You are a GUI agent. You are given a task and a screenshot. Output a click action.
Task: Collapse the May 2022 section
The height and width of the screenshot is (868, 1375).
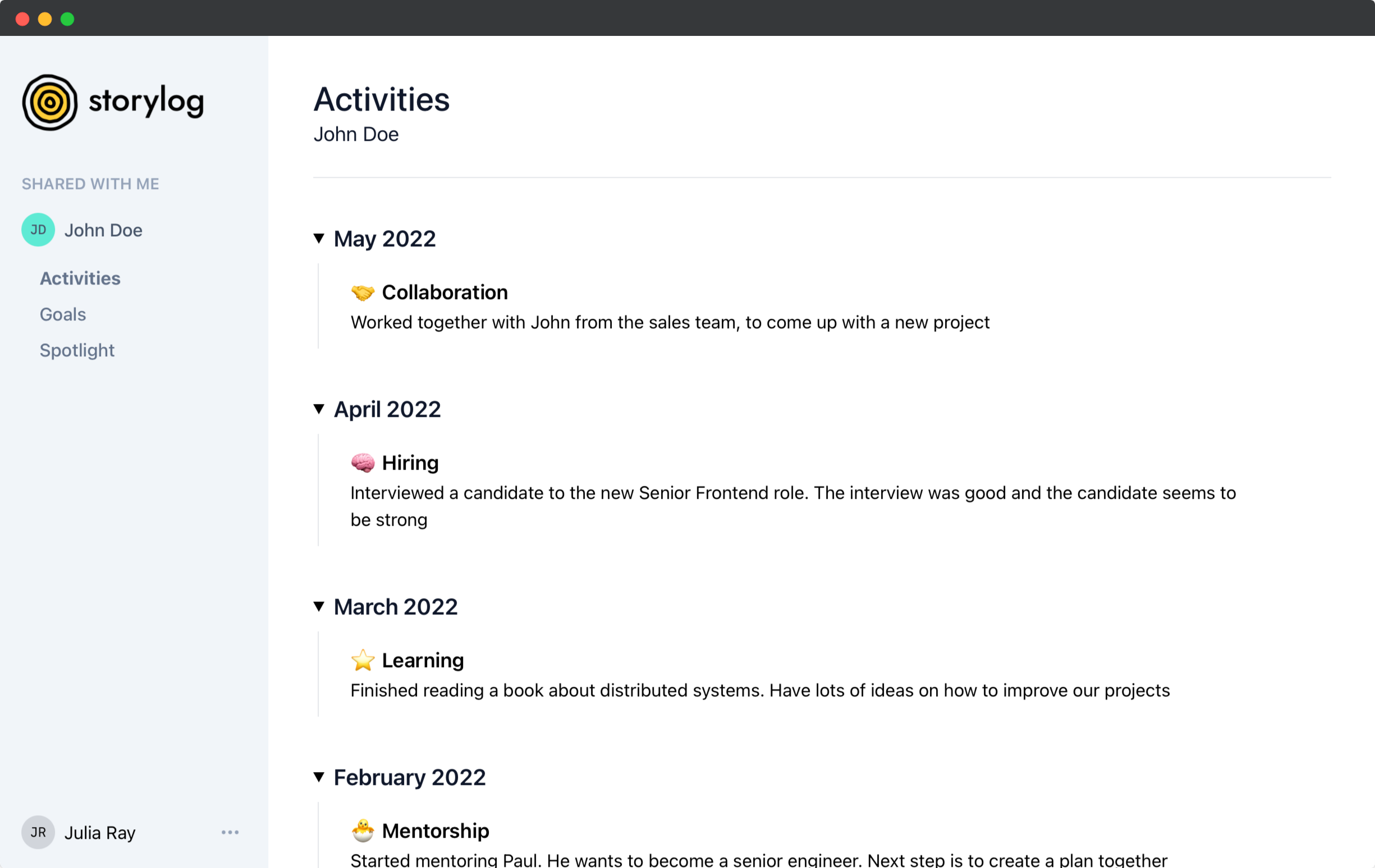pyautogui.click(x=319, y=238)
